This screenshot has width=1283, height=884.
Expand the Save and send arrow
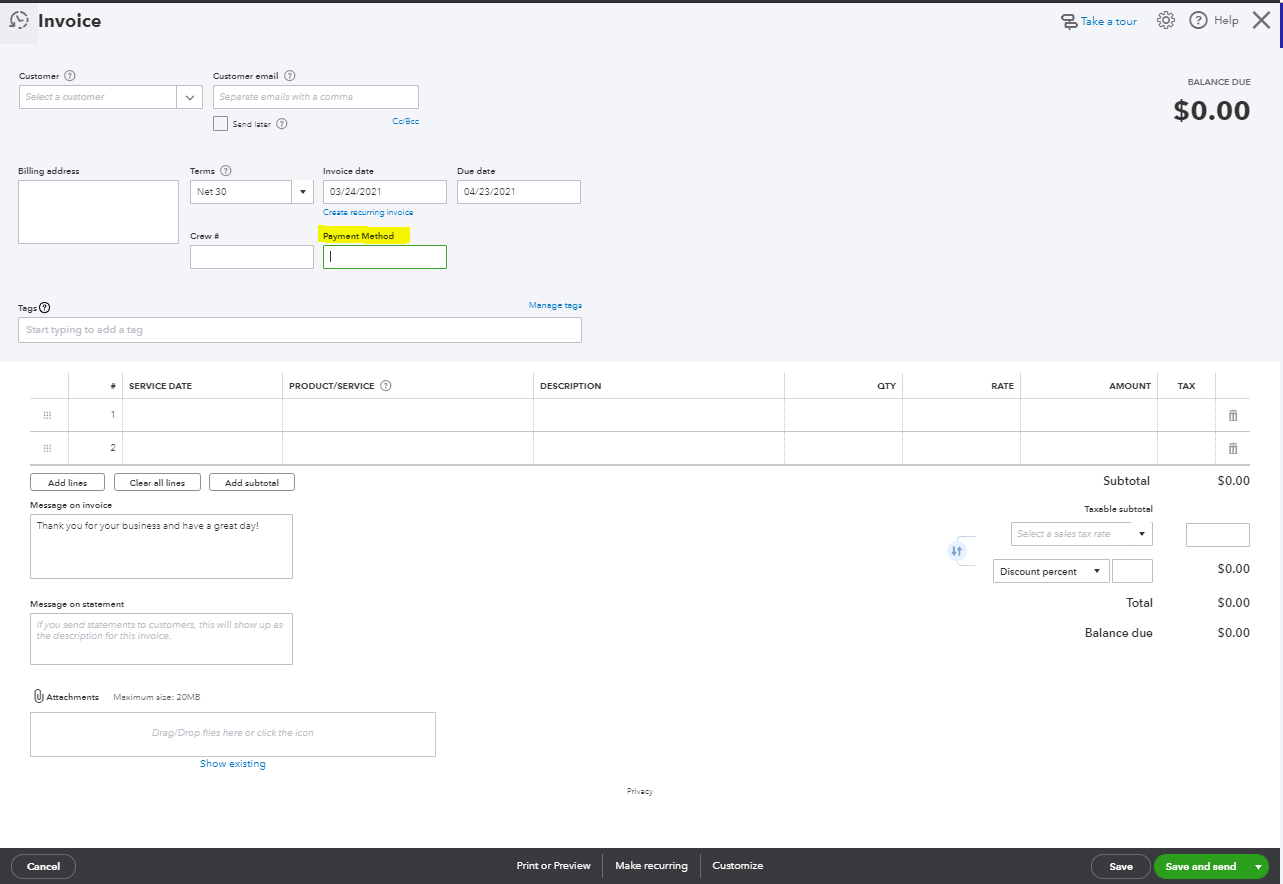point(1258,866)
